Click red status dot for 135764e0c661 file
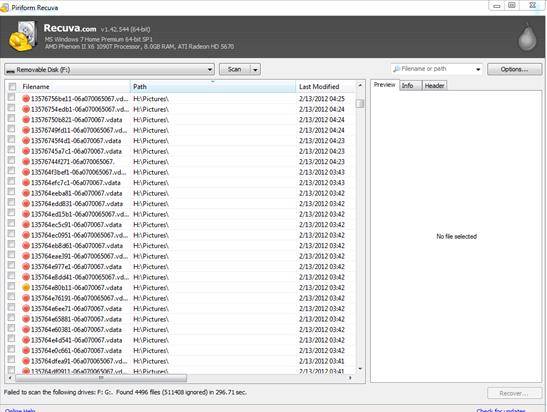 [26, 350]
